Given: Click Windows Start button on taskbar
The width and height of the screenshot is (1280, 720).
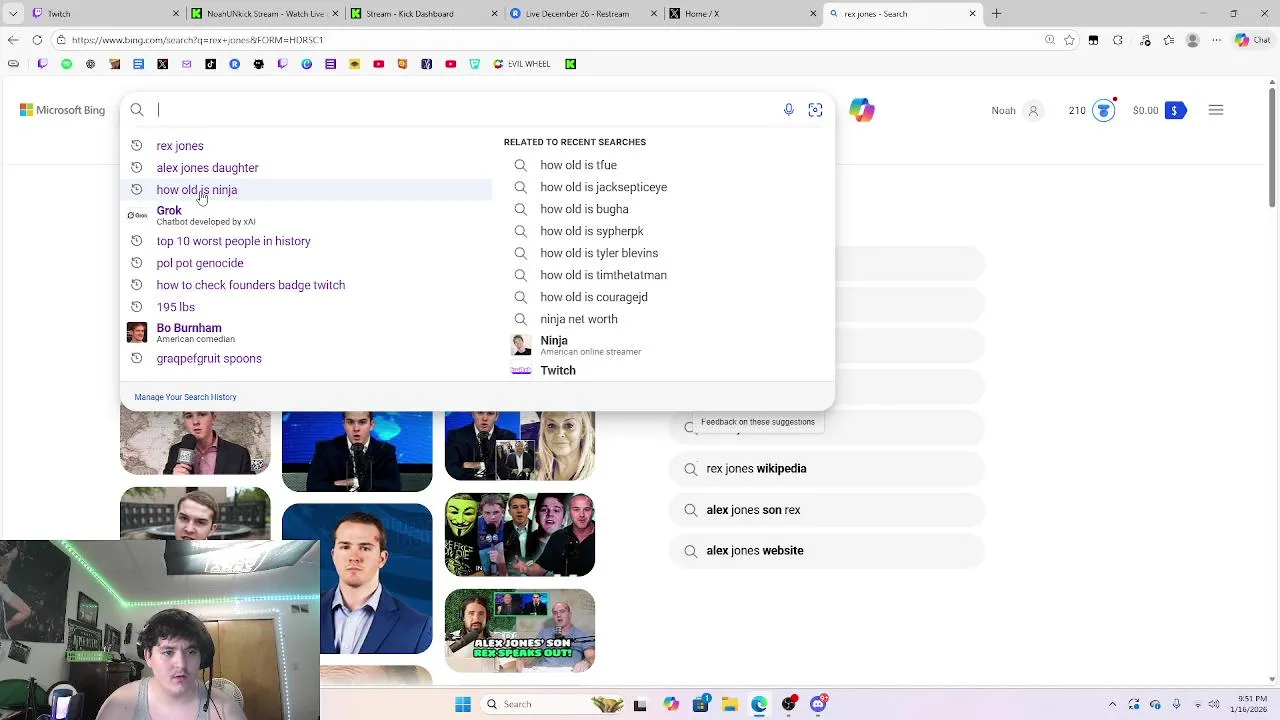Looking at the screenshot, I should click(463, 704).
